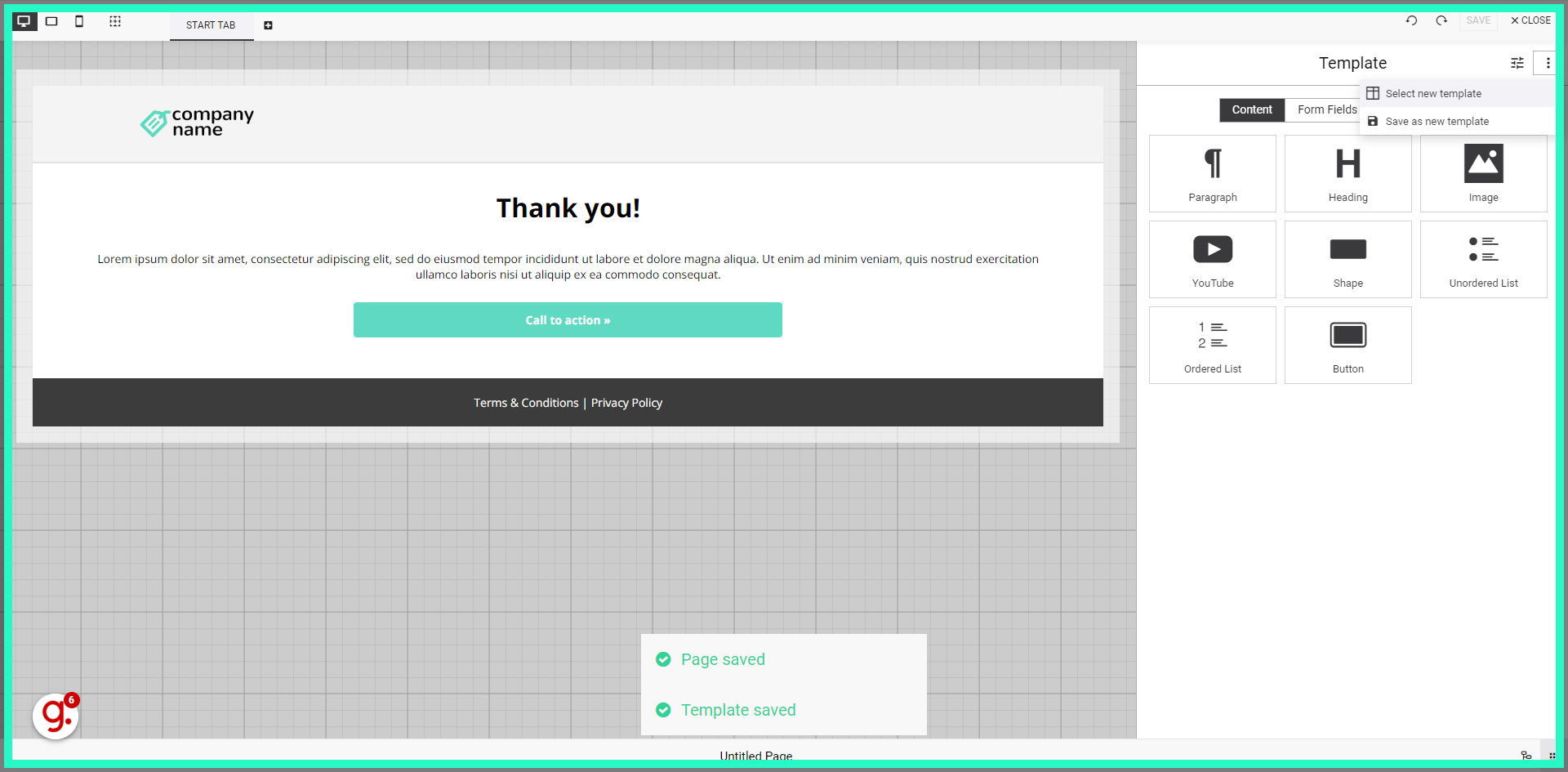
Task: Switch to tablet preview mode
Action: pyautogui.click(x=51, y=21)
